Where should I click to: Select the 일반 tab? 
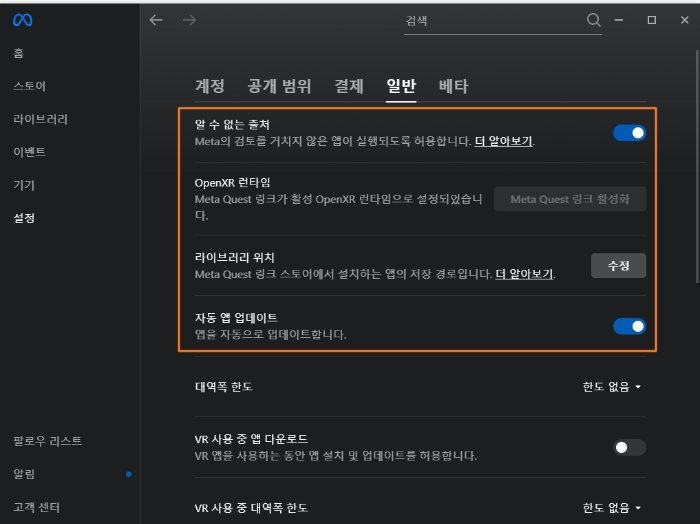401,86
